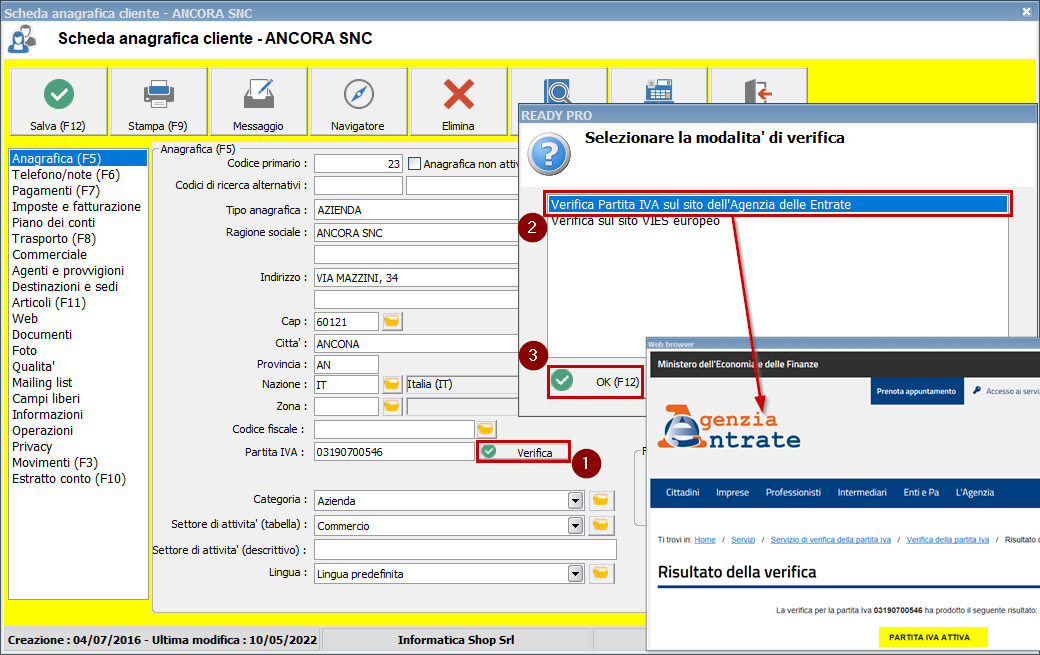Expand the Categoria dropdown arrow
Screen dimensions: 1040x655
point(576,501)
